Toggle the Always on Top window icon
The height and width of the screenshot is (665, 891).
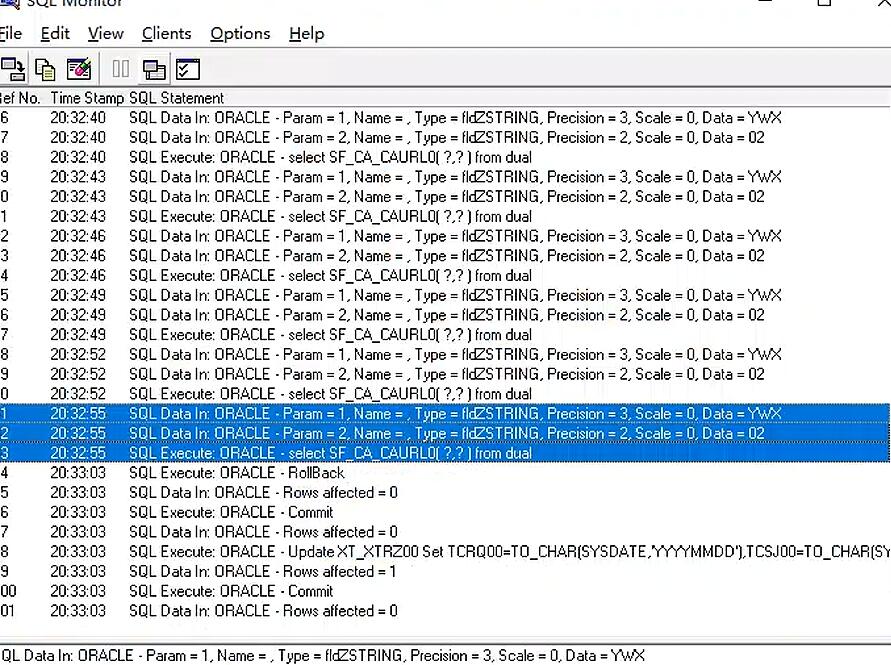tap(154, 69)
